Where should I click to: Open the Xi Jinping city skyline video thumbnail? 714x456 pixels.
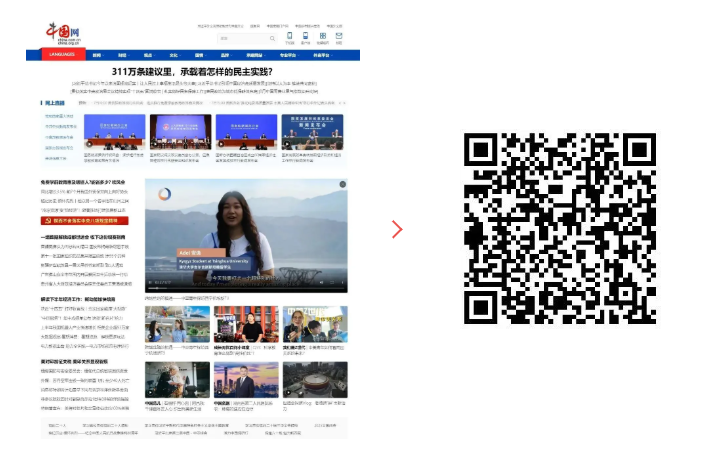(246, 380)
